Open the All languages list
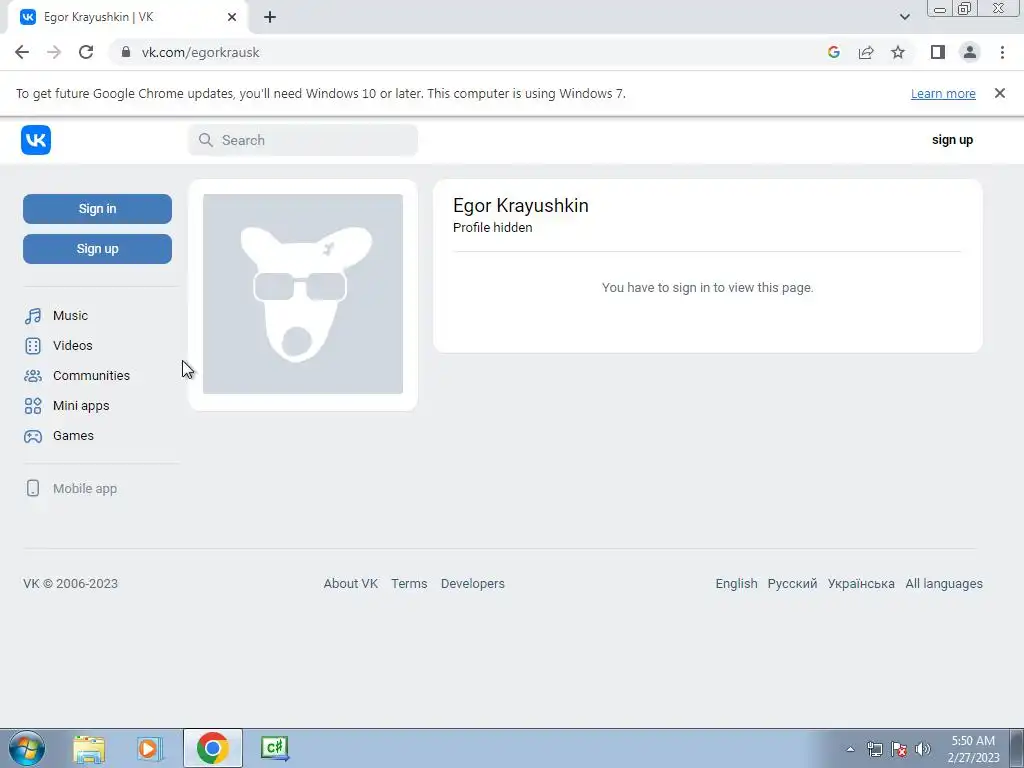The image size is (1024, 768). (x=944, y=584)
